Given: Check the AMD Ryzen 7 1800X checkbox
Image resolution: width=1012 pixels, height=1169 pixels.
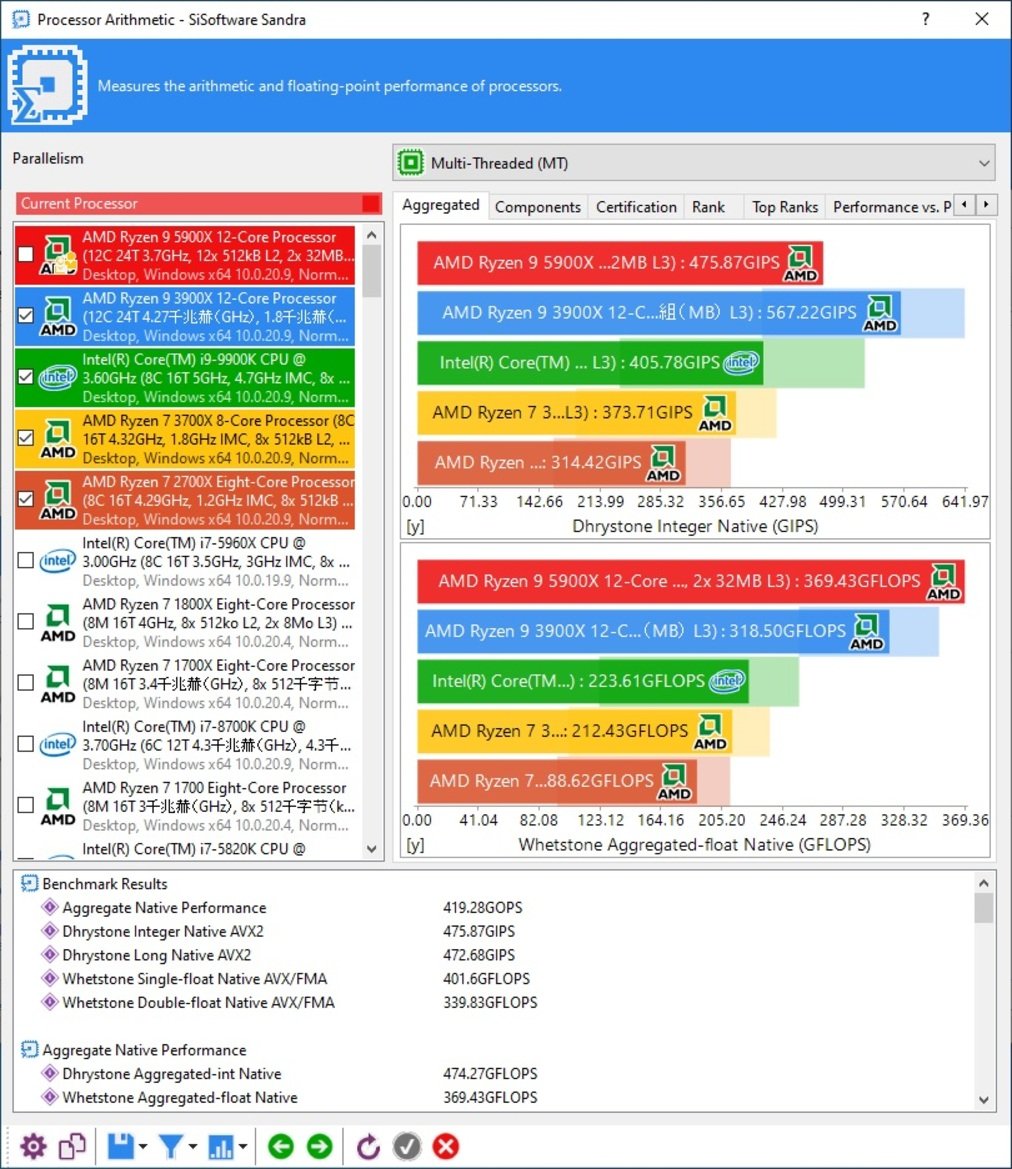Looking at the screenshot, I should [26, 621].
